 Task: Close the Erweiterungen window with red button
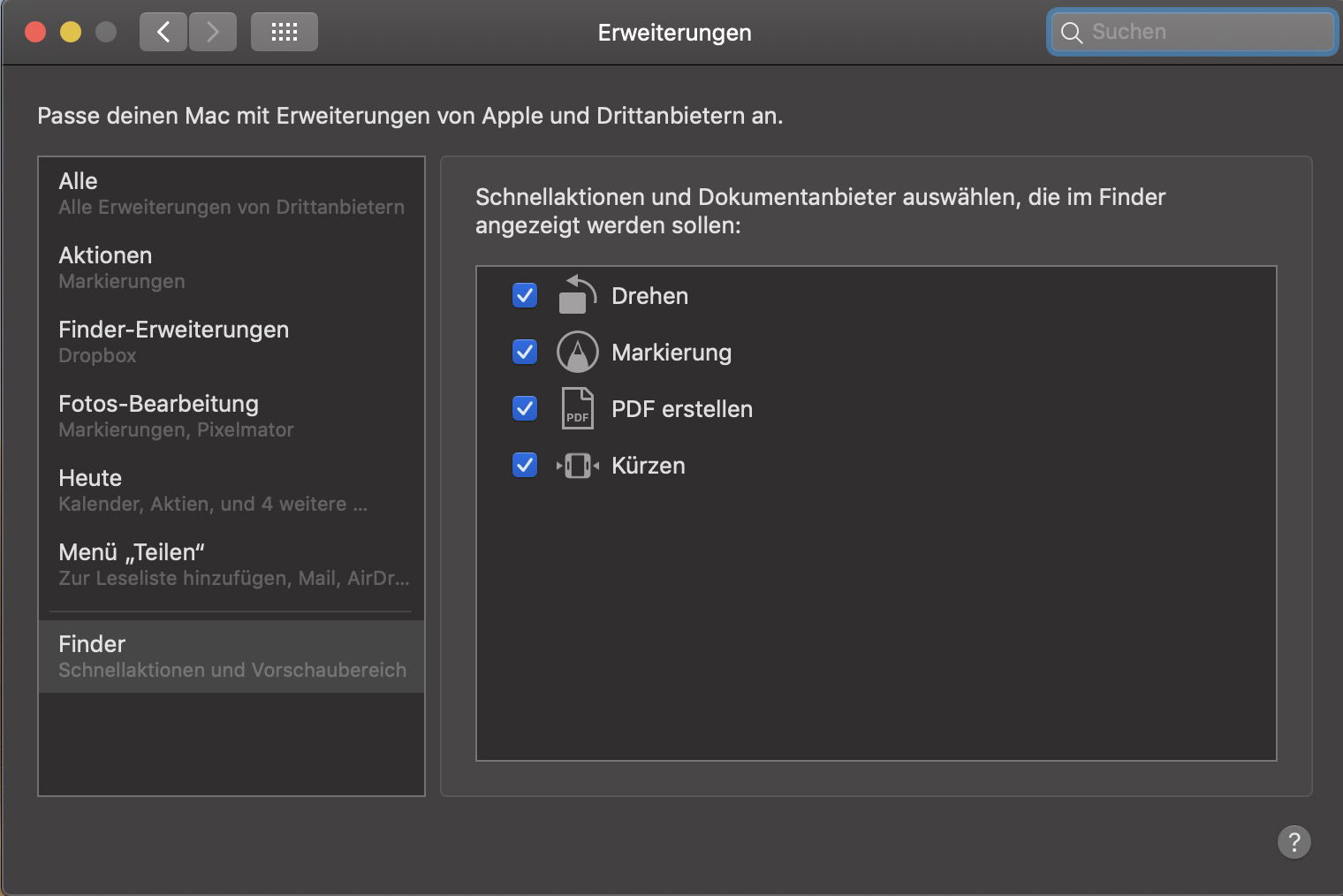[35, 33]
